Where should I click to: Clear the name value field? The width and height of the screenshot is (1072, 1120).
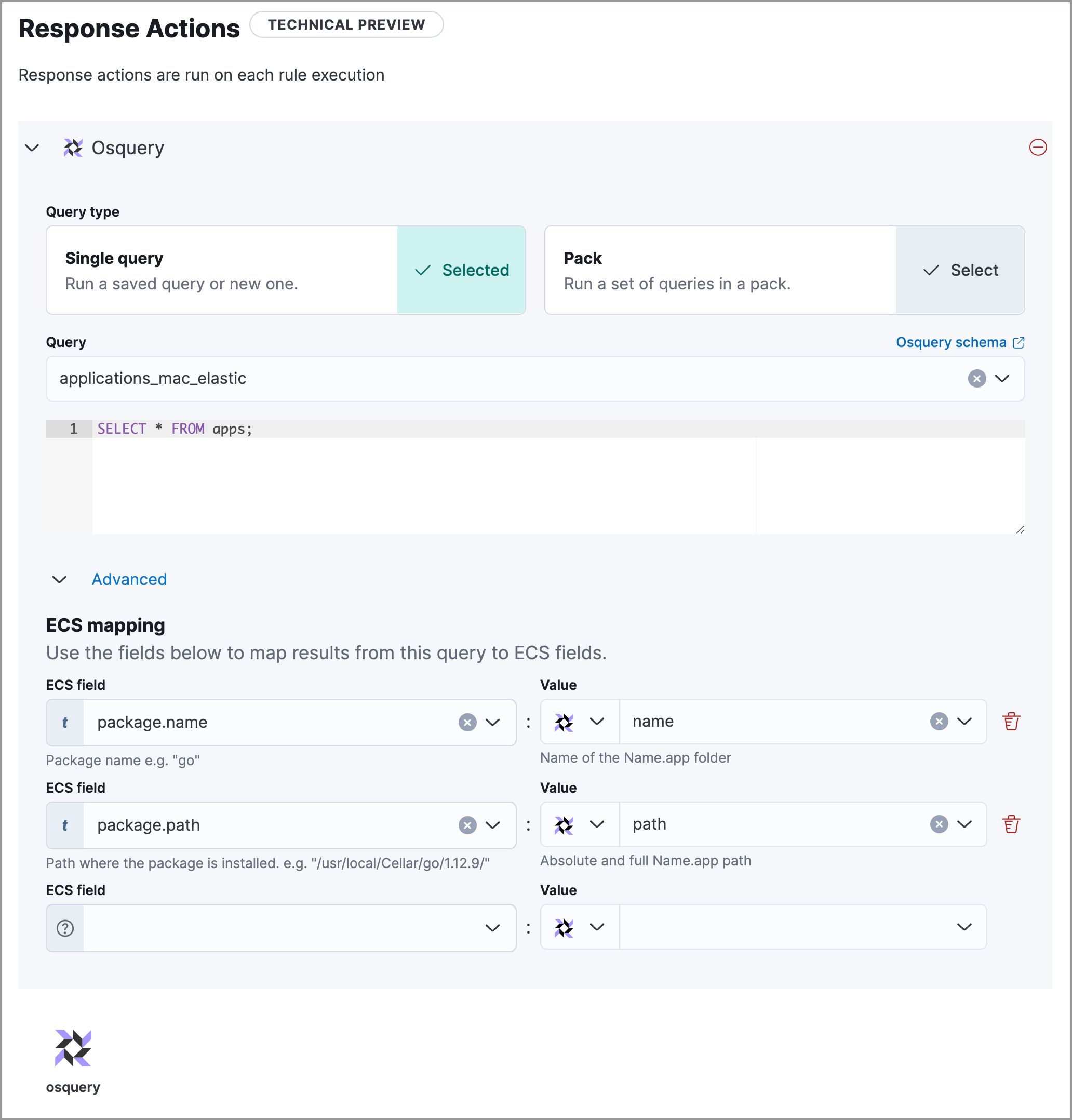tap(939, 721)
